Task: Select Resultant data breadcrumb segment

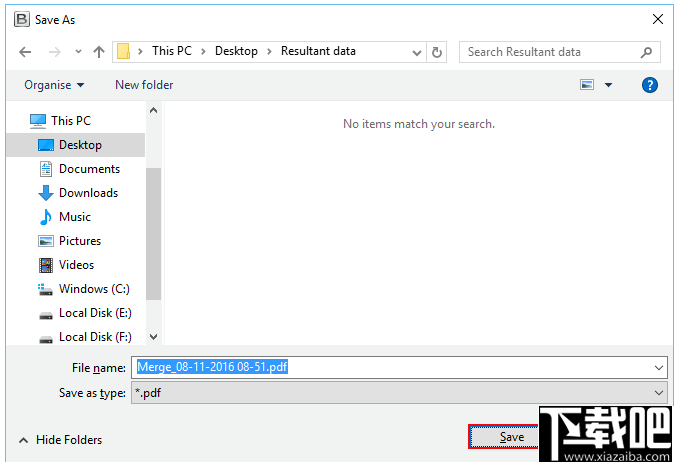Action: [x=318, y=51]
